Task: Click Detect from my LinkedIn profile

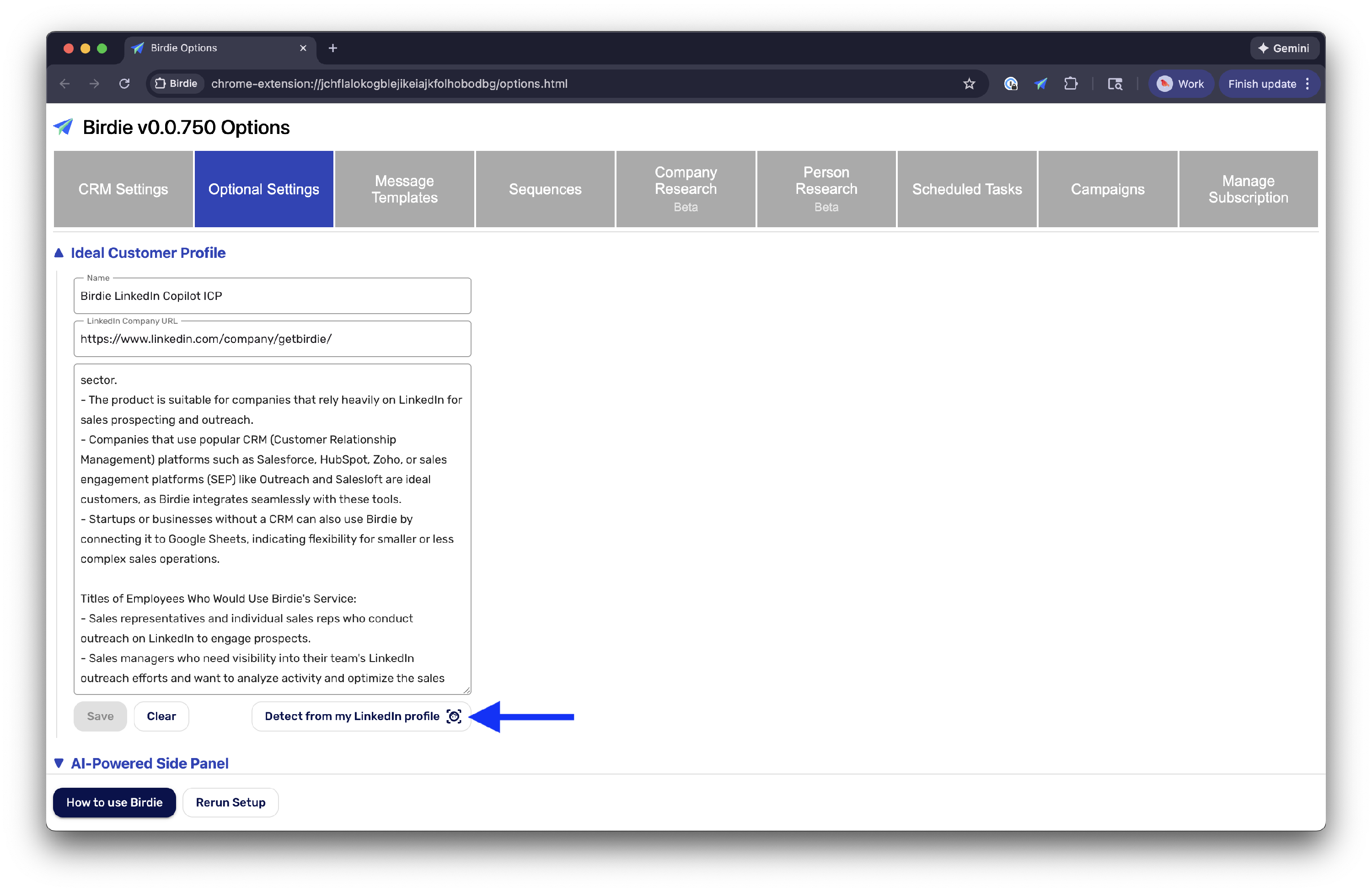Action: 361,716
